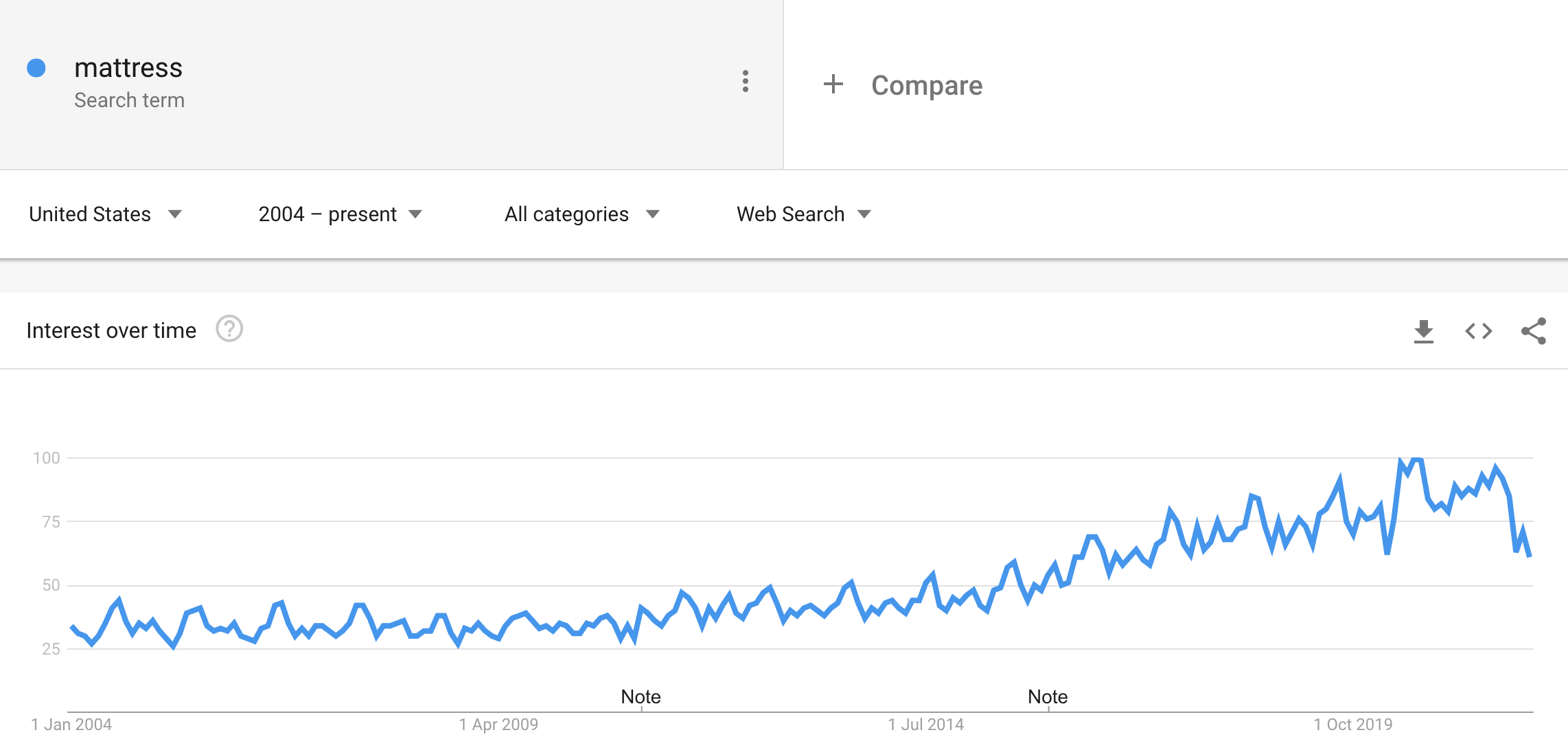Screen dimensions: 1568x750
Task: Click the blue dot beside mattress
Action: [36, 68]
